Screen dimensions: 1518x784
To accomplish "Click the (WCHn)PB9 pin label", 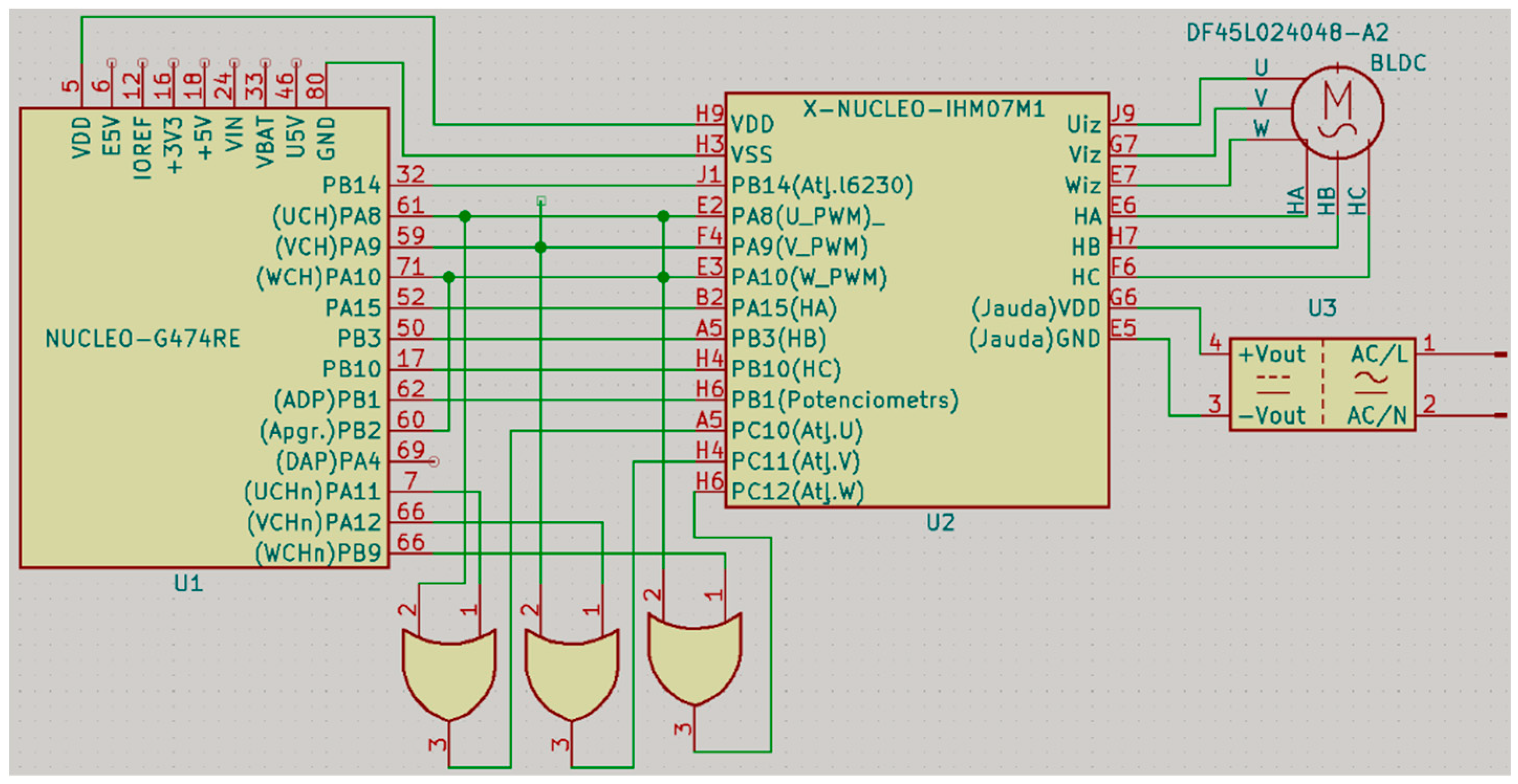I will pyautogui.click(x=318, y=553).
